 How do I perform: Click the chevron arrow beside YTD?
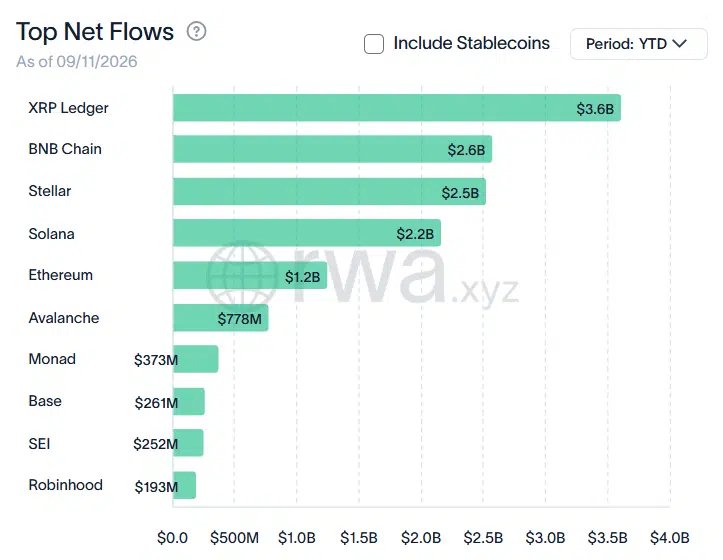680,43
